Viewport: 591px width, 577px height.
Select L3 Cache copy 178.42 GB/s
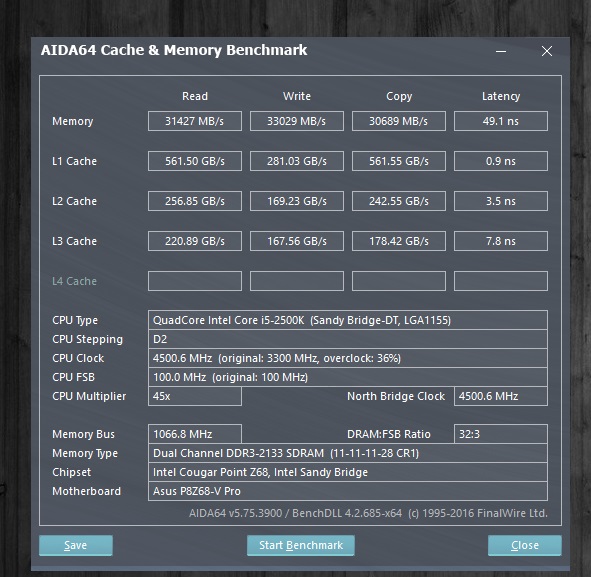[x=399, y=241]
